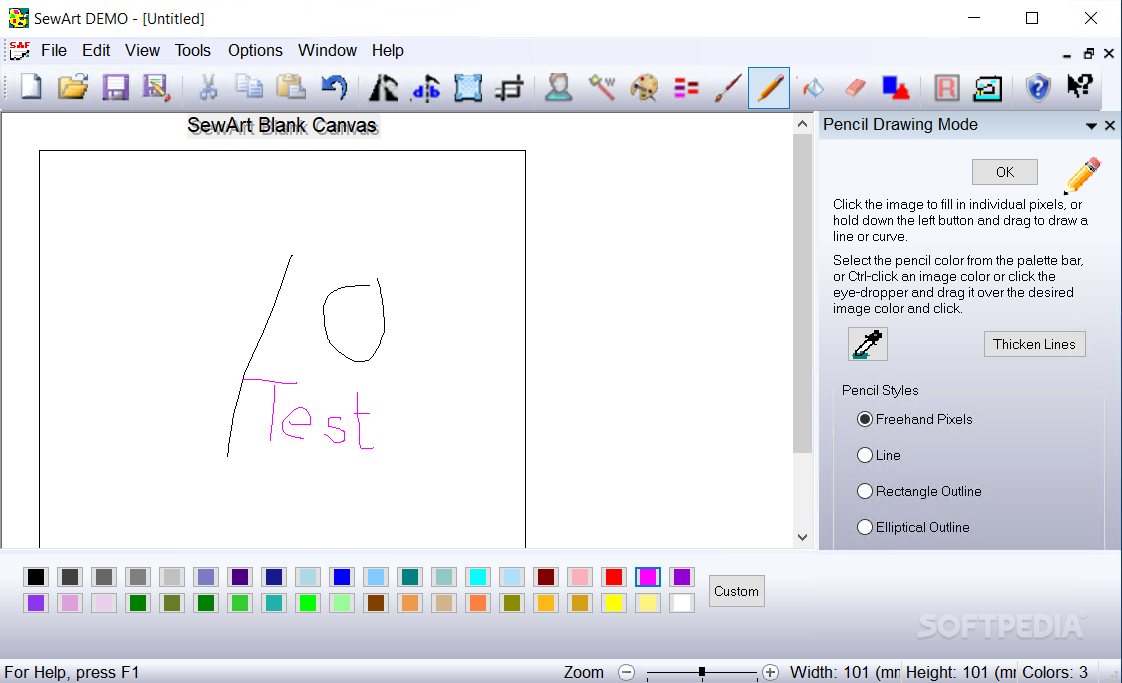Open the portrait image wizard icon
The image size is (1122, 683).
[x=559, y=87]
